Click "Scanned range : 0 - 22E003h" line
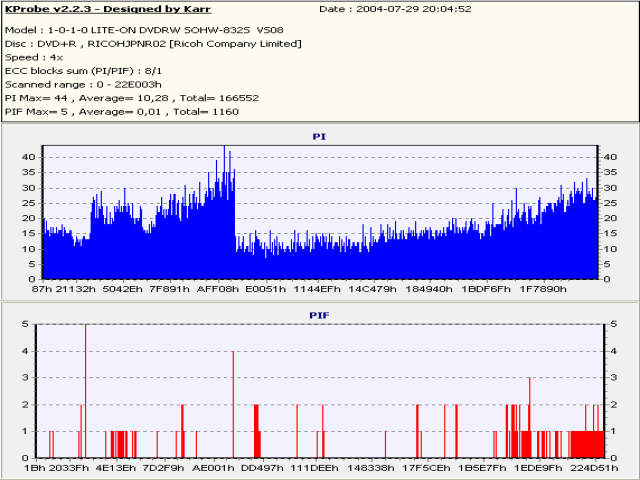The image size is (640, 480). tap(83, 84)
